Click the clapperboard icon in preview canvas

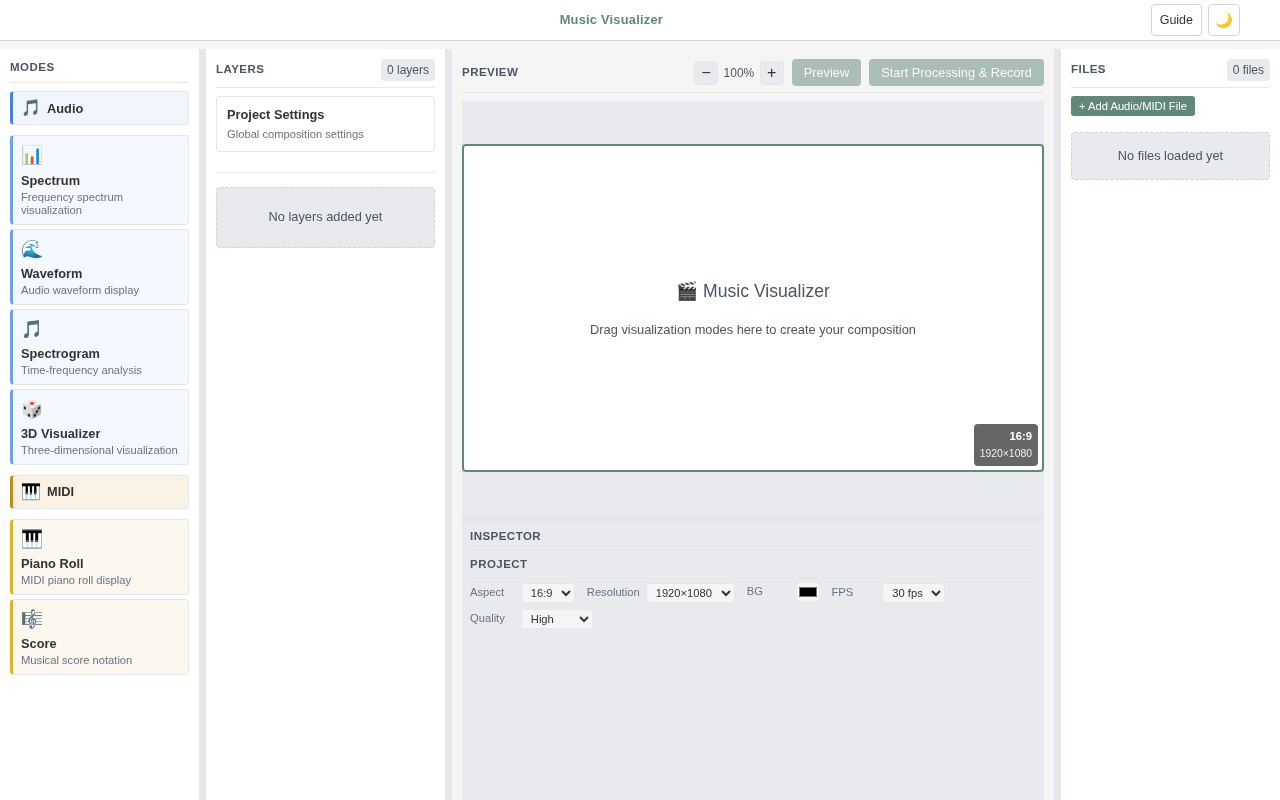click(x=687, y=291)
